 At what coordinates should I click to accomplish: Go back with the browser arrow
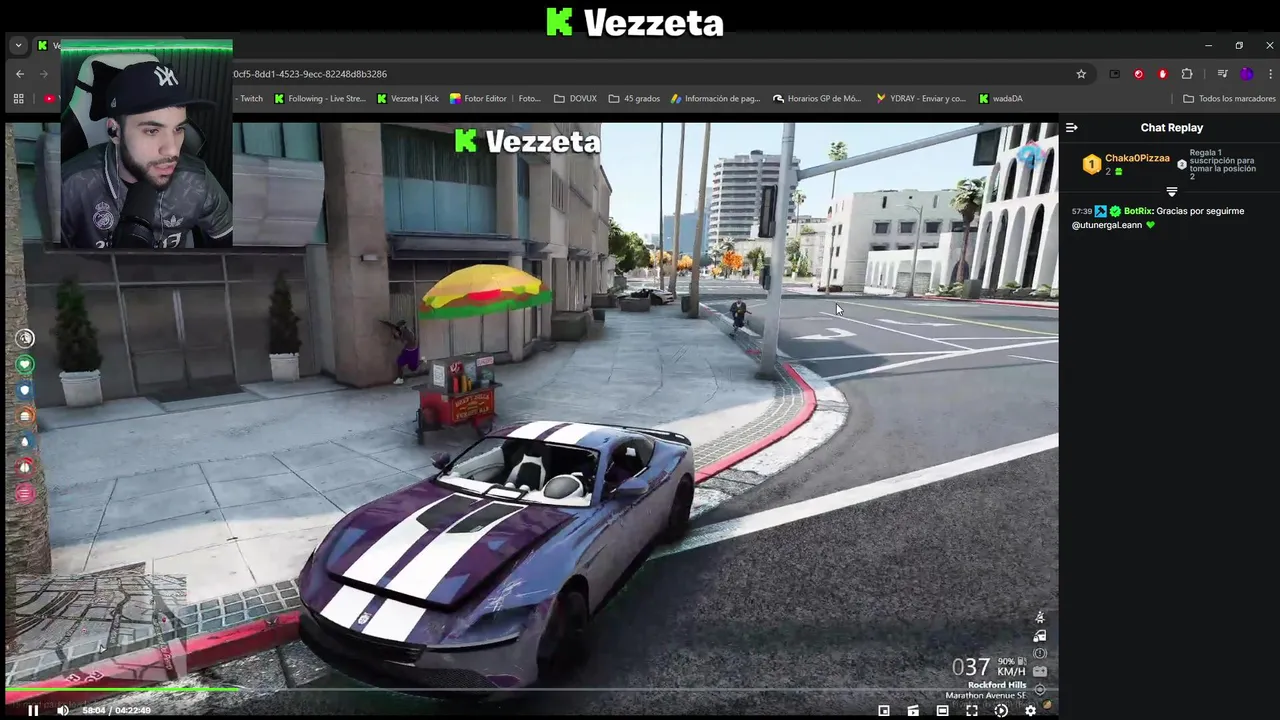pos(20,74)
